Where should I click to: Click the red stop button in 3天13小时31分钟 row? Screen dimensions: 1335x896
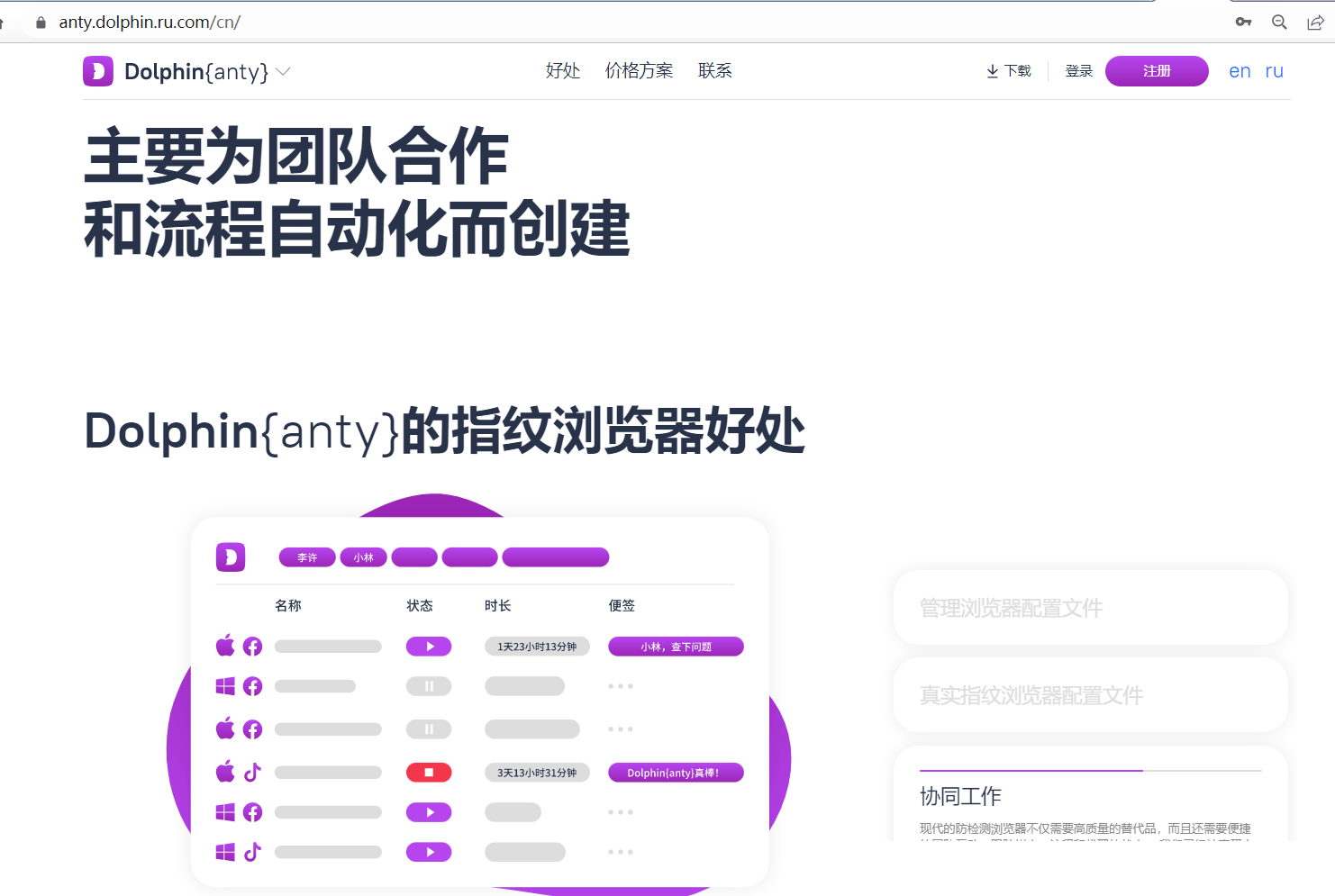[x=429, y=773]
